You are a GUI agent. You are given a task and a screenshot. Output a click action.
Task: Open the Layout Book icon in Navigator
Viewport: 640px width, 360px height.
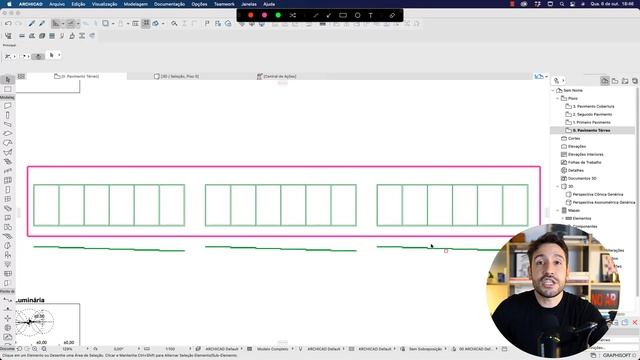tap(625, 81)
